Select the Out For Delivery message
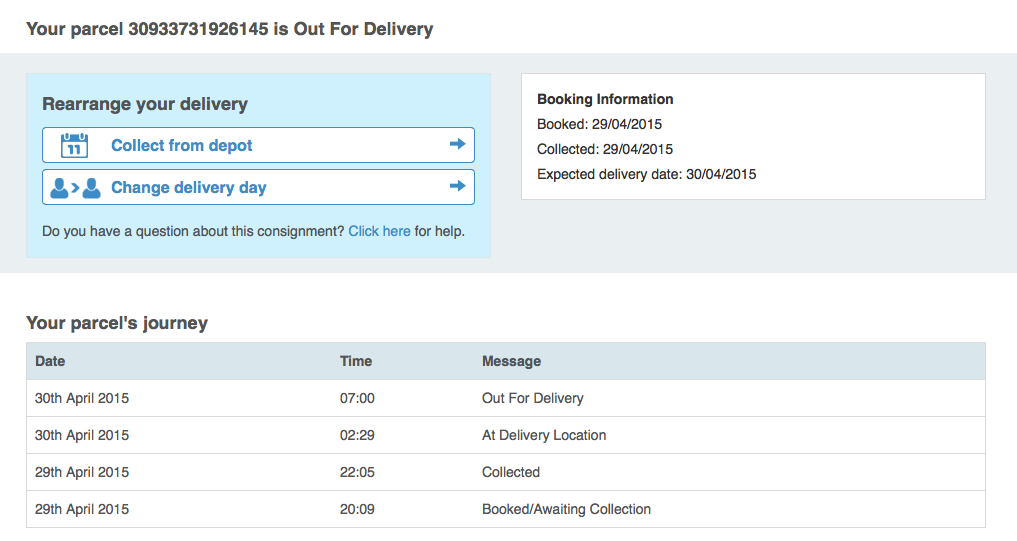This screenshot has height=541, width=1017. (532, 398)
